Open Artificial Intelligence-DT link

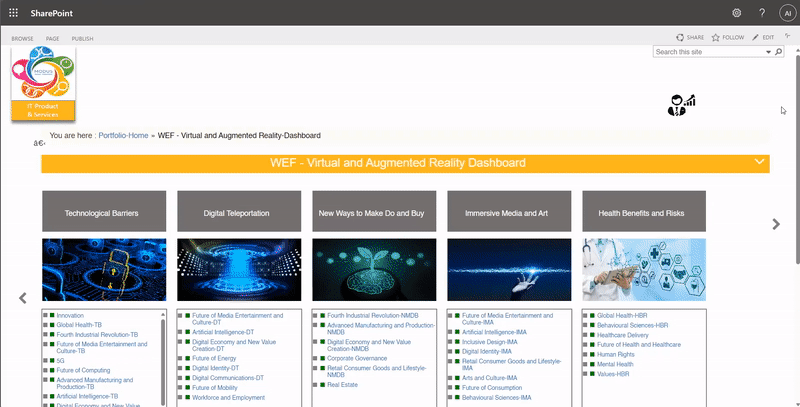(x=223, y=332)
